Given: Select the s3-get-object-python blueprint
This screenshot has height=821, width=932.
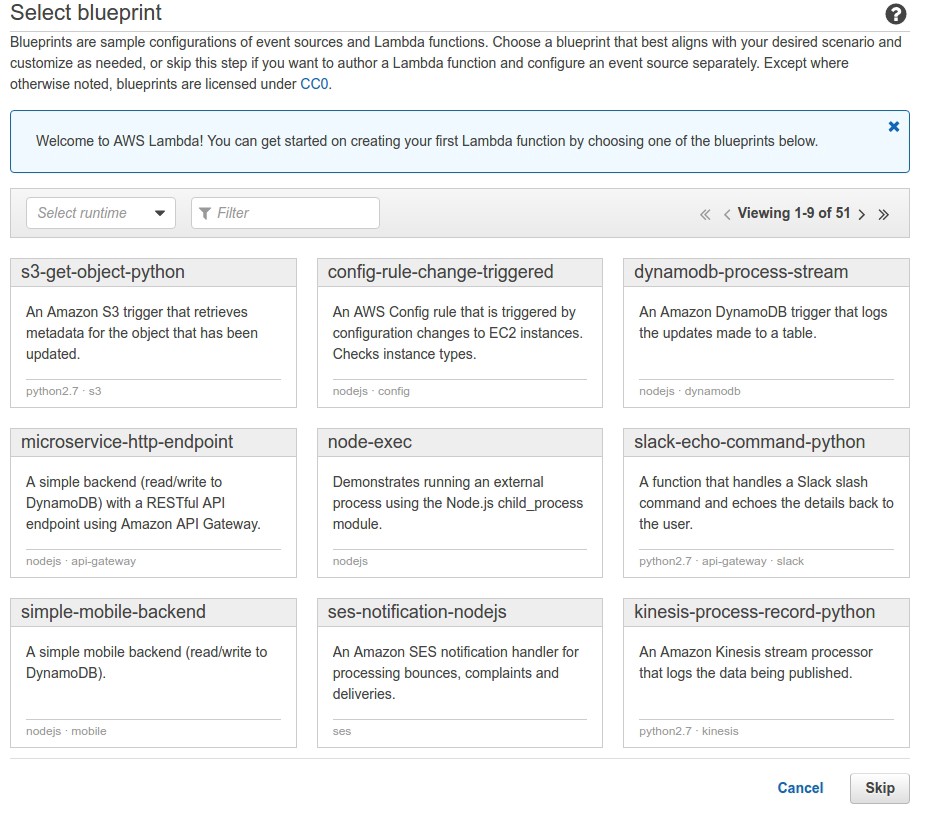Looking at the screenshot, I should coord(103,272).
